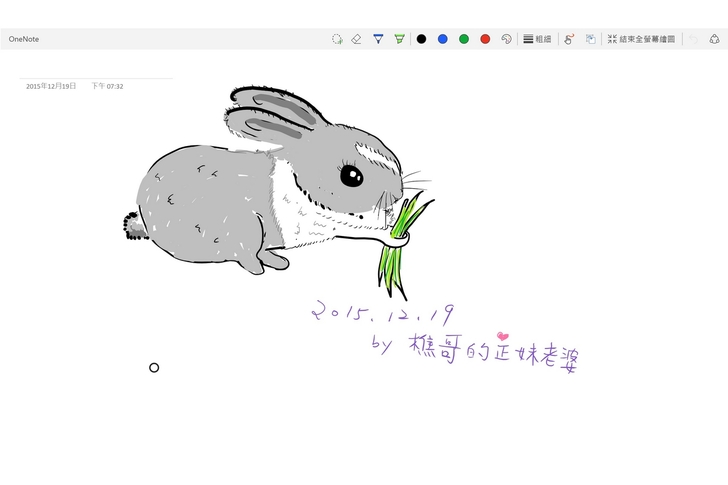Choose the blue pen tool
This screenshot has height=485, width=728.
tap(378, 39)
